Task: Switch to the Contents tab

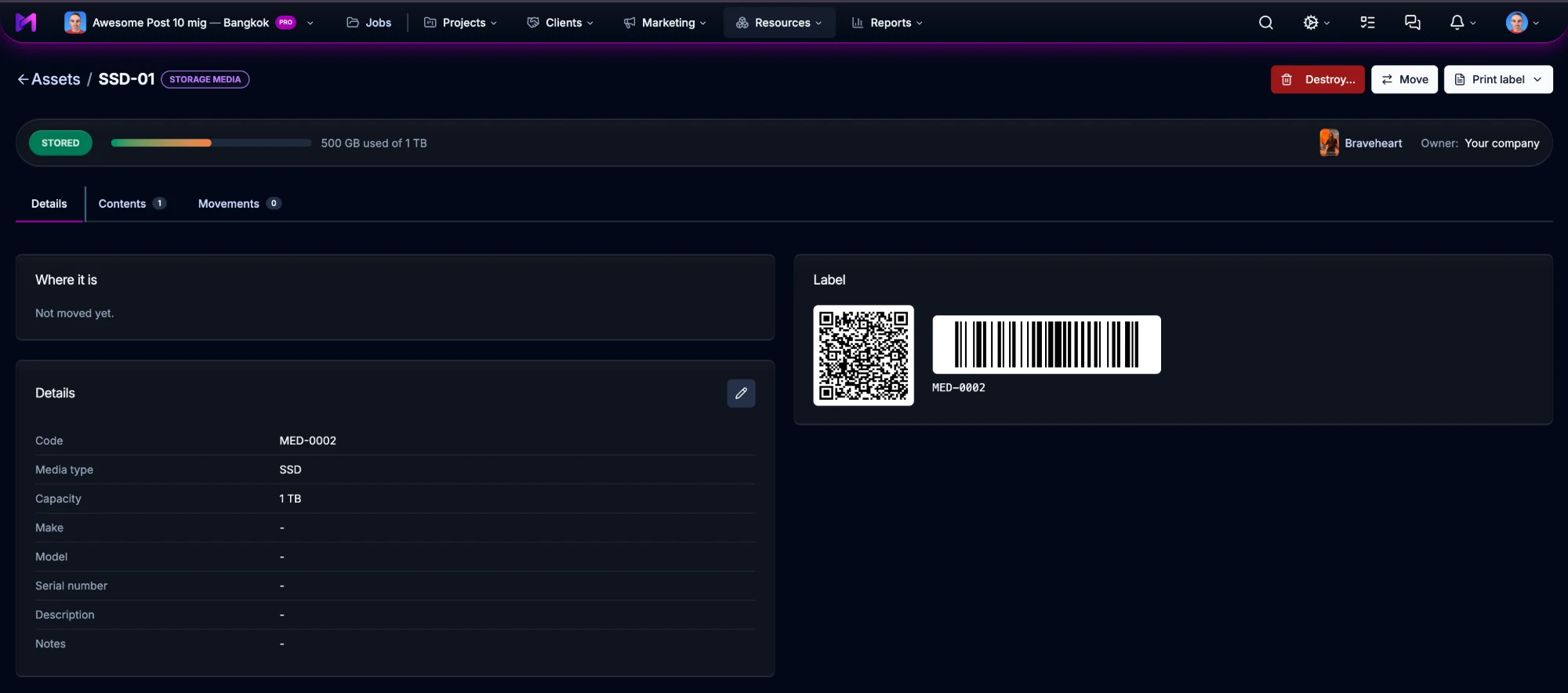Action: 132,204
